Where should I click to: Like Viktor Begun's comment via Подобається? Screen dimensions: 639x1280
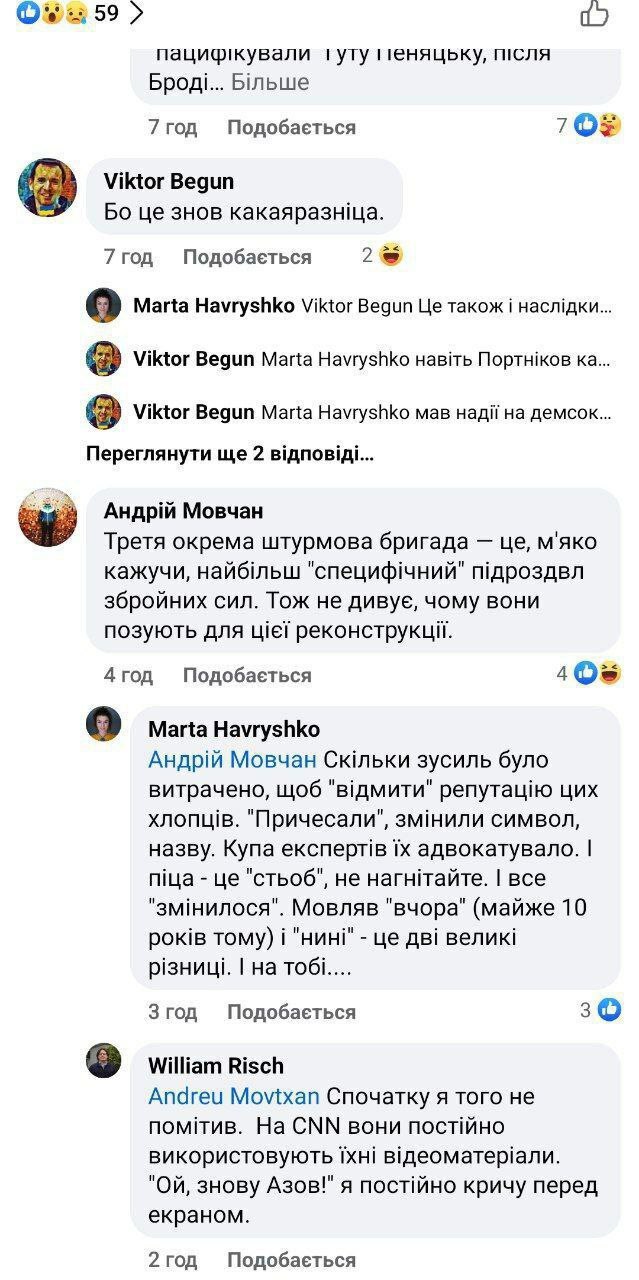247,257
